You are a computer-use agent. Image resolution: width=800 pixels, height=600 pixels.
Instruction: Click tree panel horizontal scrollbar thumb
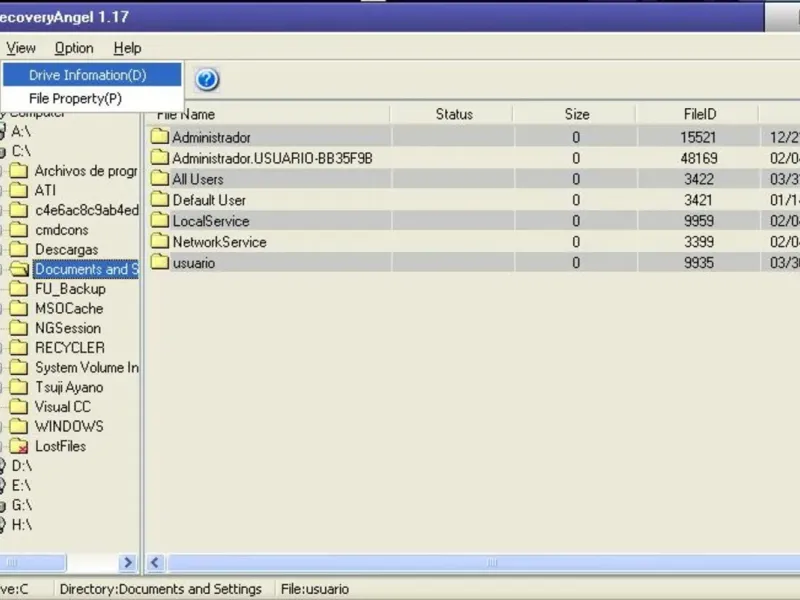point(33,562)
